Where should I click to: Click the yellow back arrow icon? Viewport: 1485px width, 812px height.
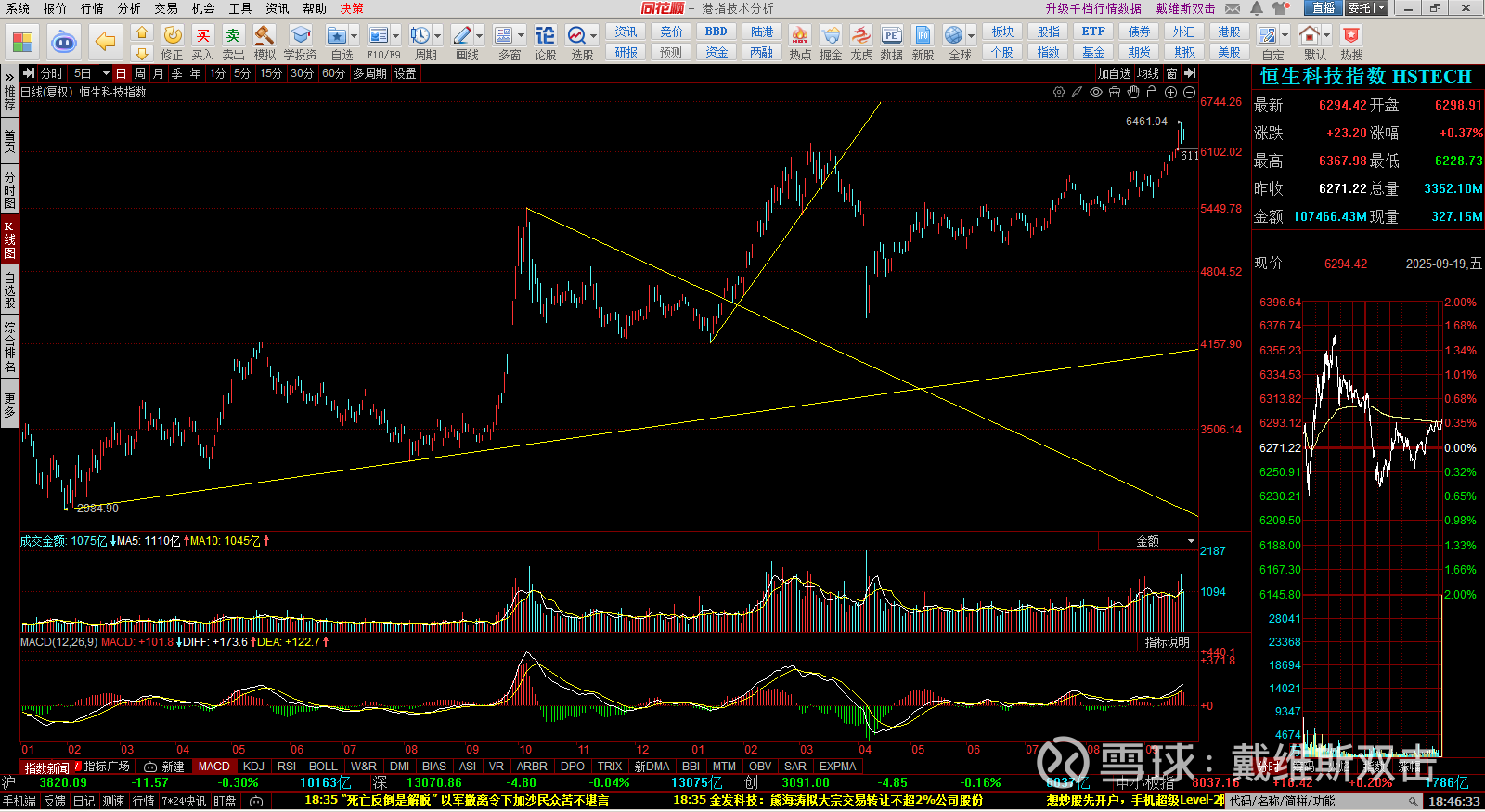click(x=106, y=42)
